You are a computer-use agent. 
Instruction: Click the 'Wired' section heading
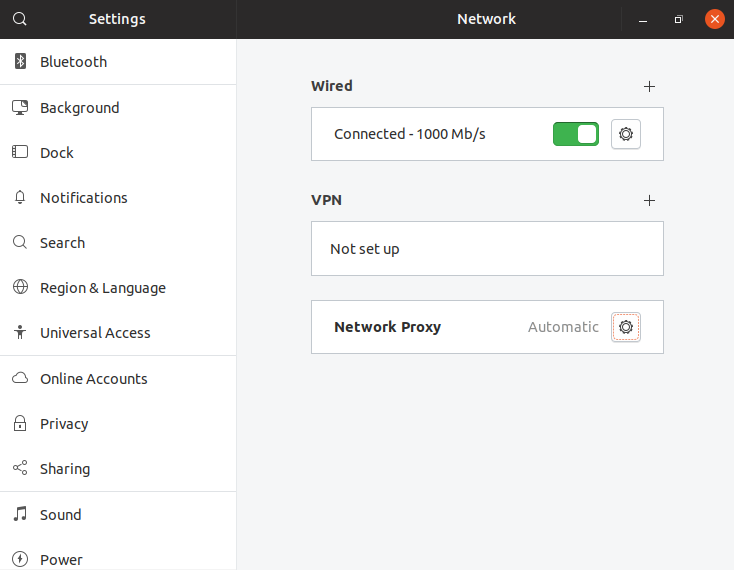click(x=331, y=86)
